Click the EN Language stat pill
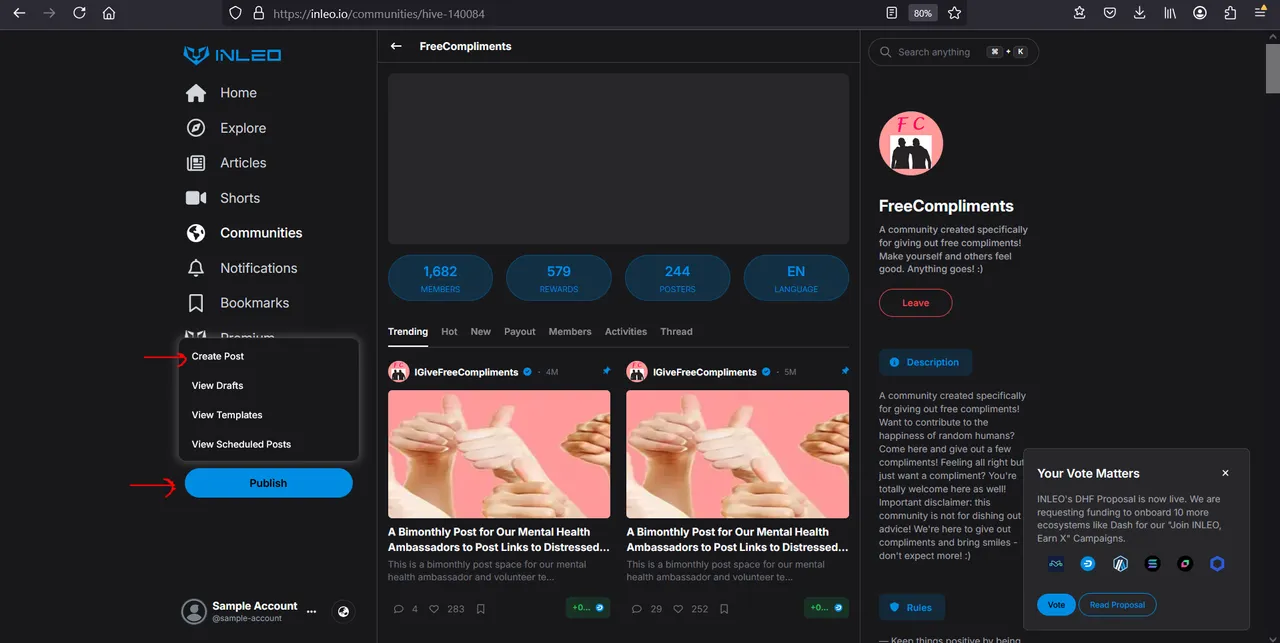The image size is (1280, 643). point(796,278)
